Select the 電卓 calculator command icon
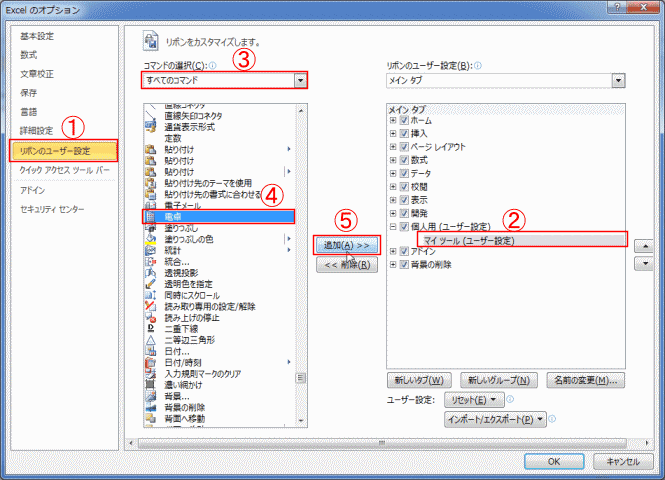 pyautogui.click(x=150, y=217)
